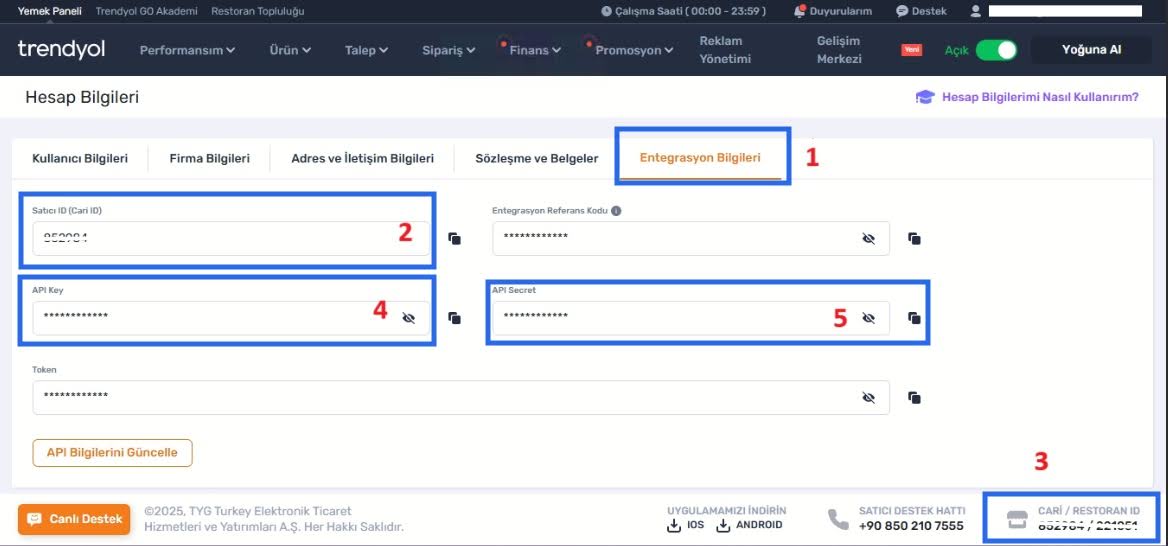Reveal the Token using eye icon
Viewport: 1168px width, 546px height.
tap(868, 398)
